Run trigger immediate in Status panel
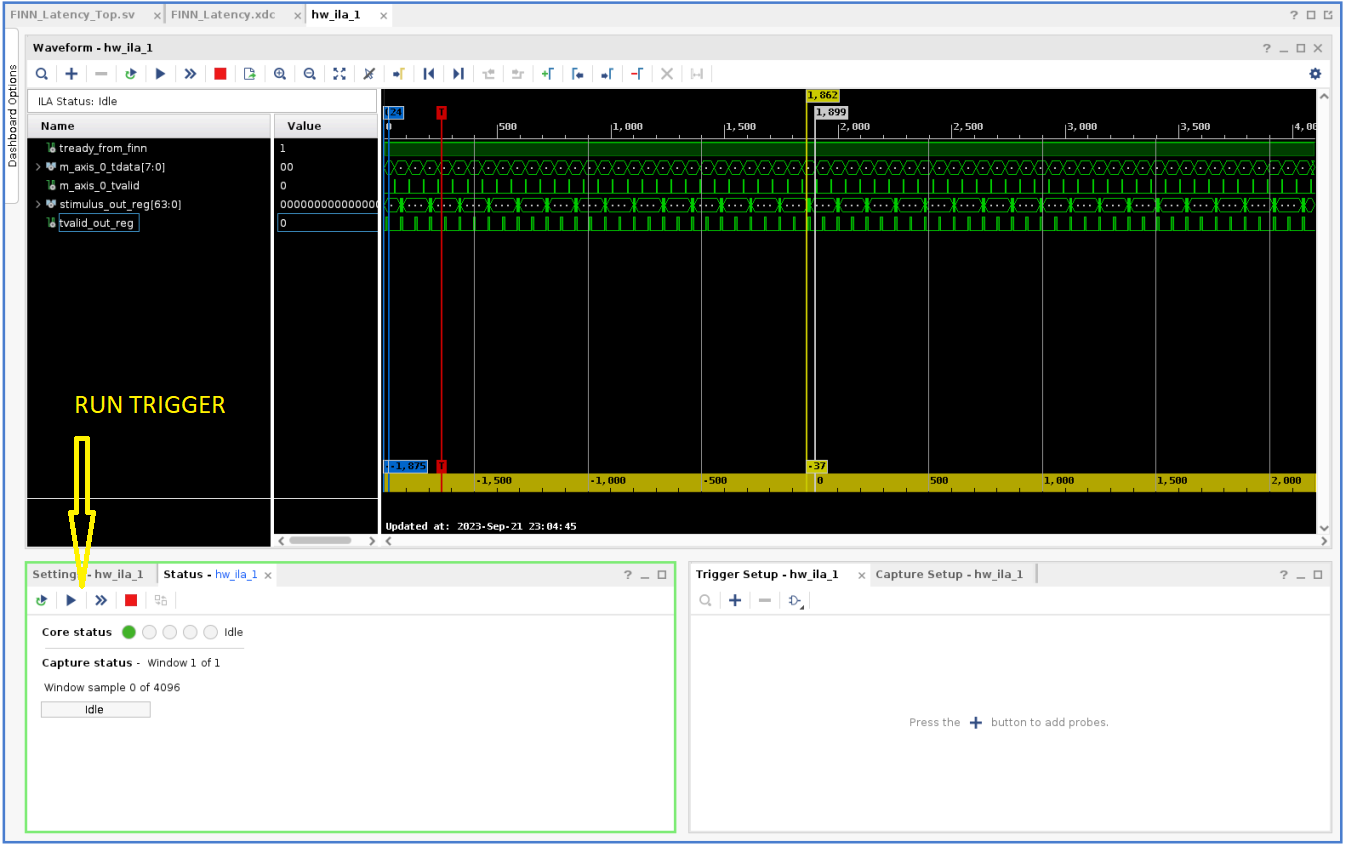Viewport: 1349px width, 847px height. 101,600
